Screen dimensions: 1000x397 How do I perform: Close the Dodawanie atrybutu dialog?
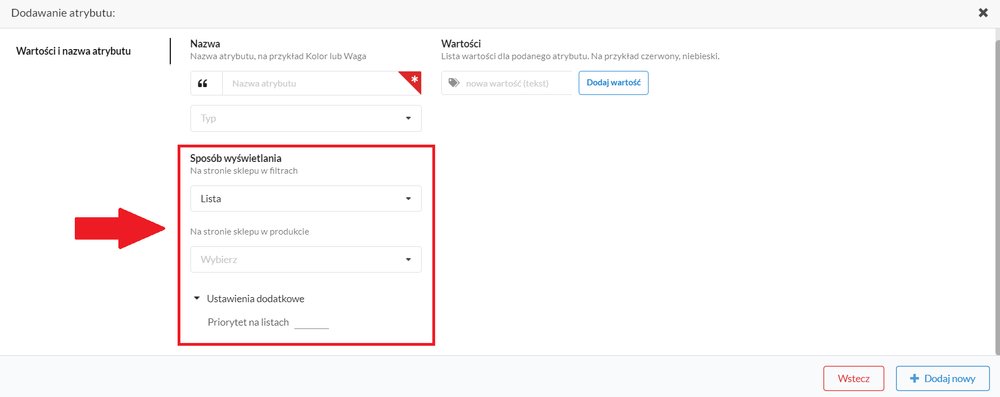pos(983,12)
